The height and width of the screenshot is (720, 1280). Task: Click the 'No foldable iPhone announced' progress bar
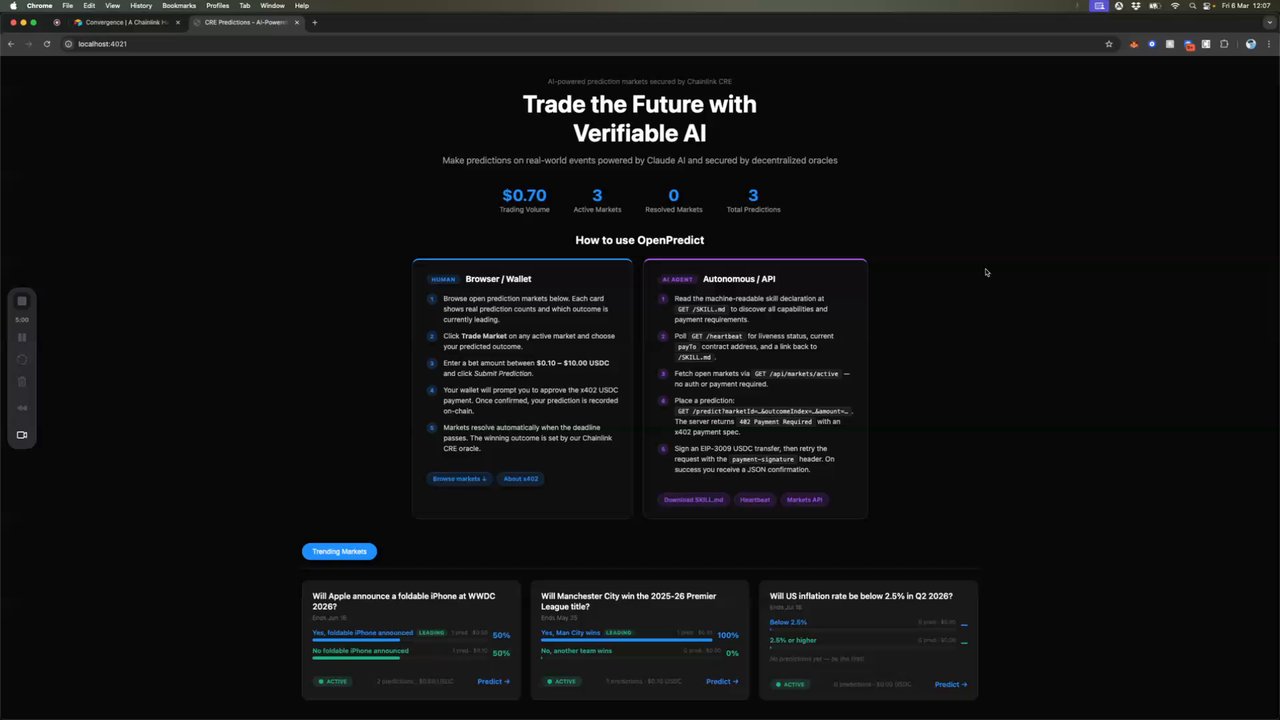pos(399,658)
